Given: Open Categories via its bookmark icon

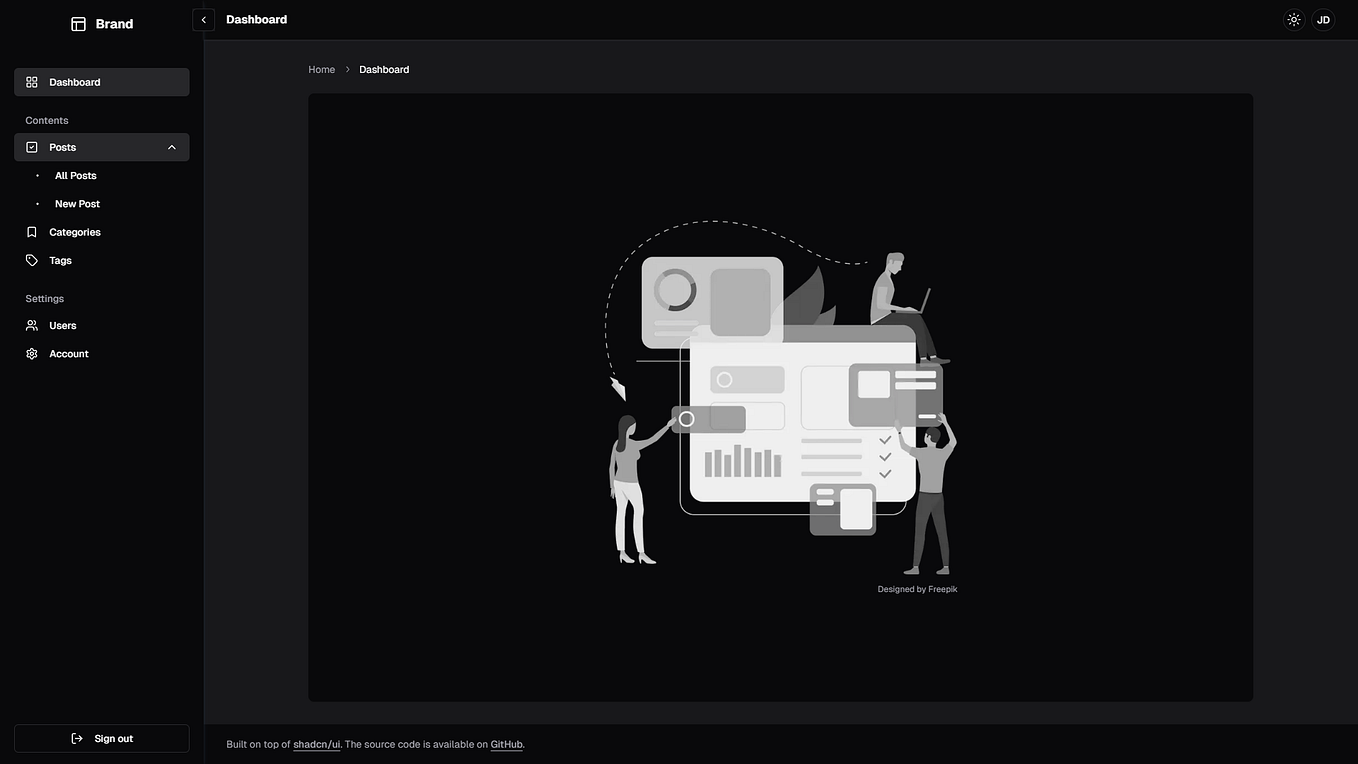Looking at the screenshot, I should (x=31, y=231).
